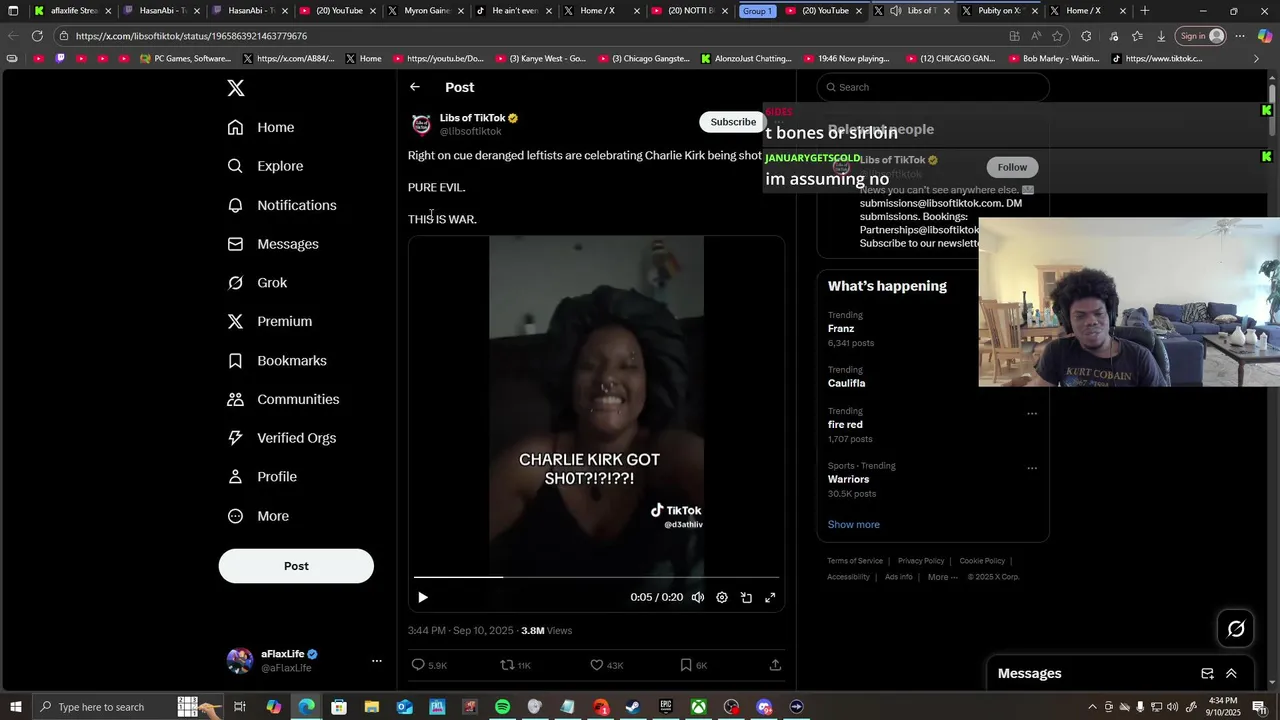This screenshot has width=1280, height=720.
Task: Expand the More footer menu
Action: (x=942, y=577)
